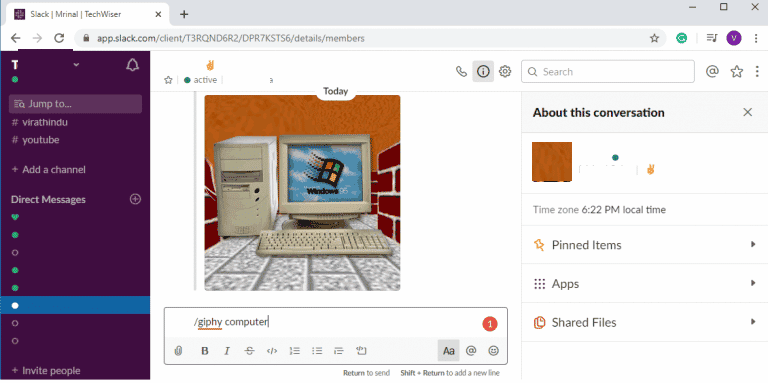Open new direct message plus icon
The image size is (768, 383).
click(135, 199)
